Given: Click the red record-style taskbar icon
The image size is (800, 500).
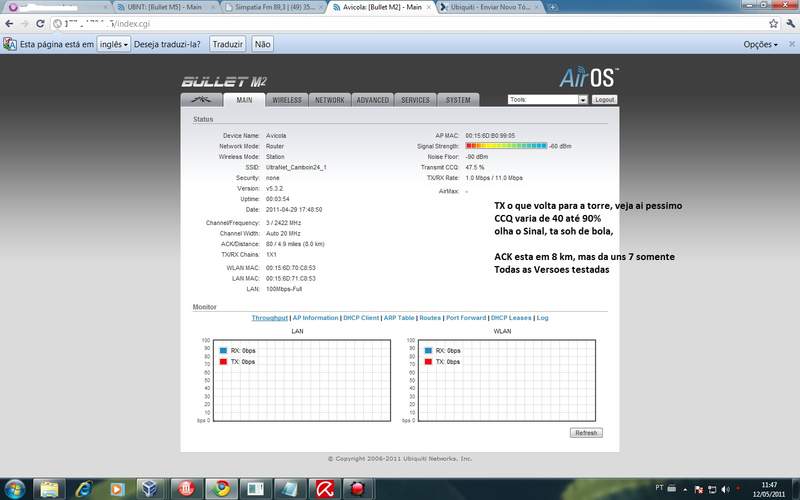Looking at the screenshot, I should (359, 489).
